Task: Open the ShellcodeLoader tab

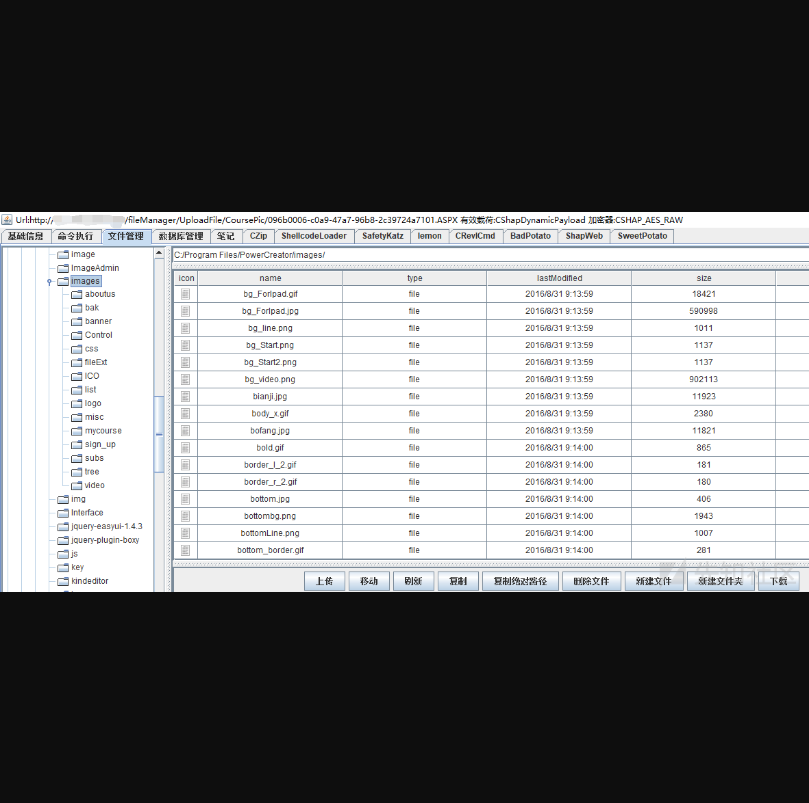Action: [x=314, y=236]
